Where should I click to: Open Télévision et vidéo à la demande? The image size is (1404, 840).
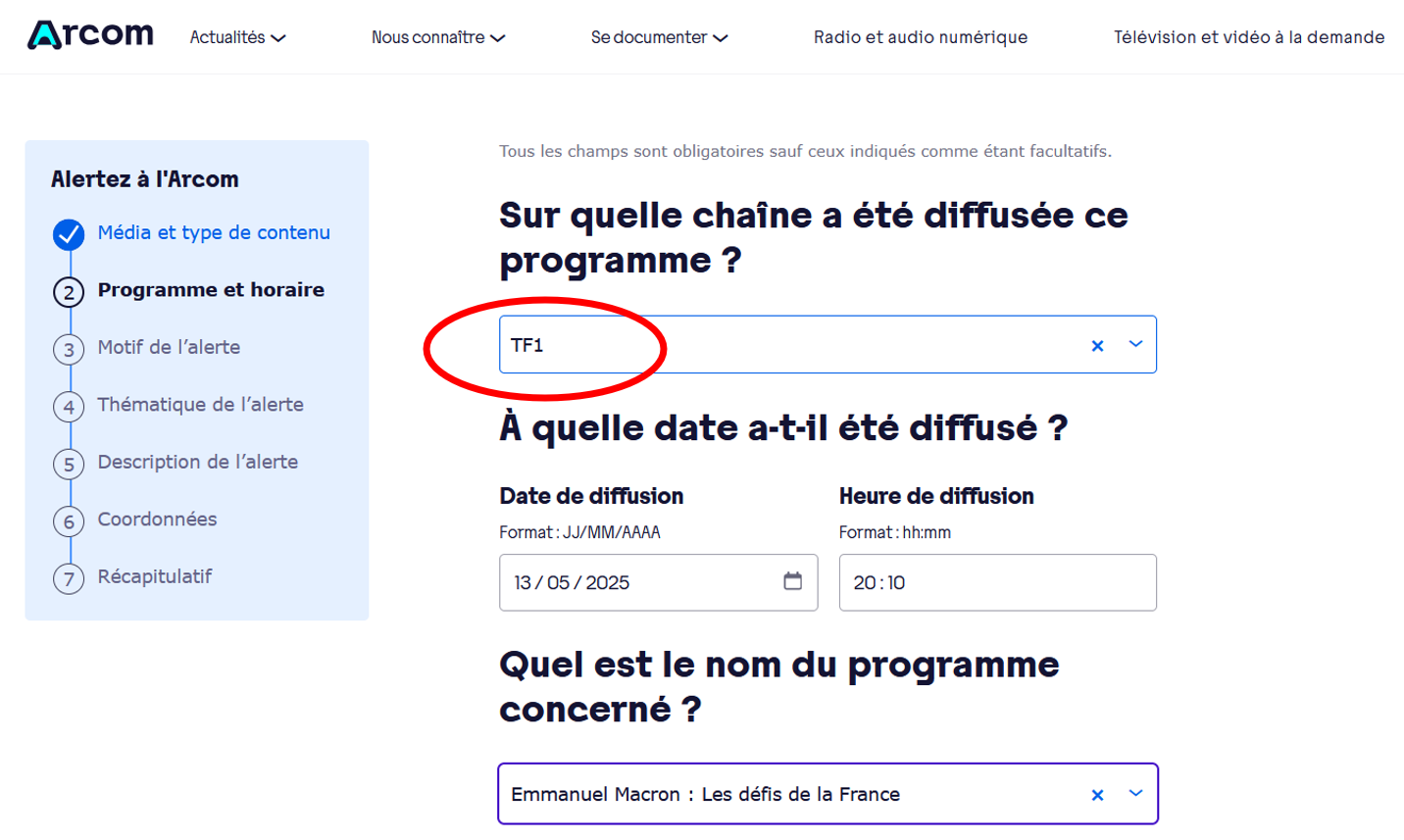click(x=1248, y=37)
